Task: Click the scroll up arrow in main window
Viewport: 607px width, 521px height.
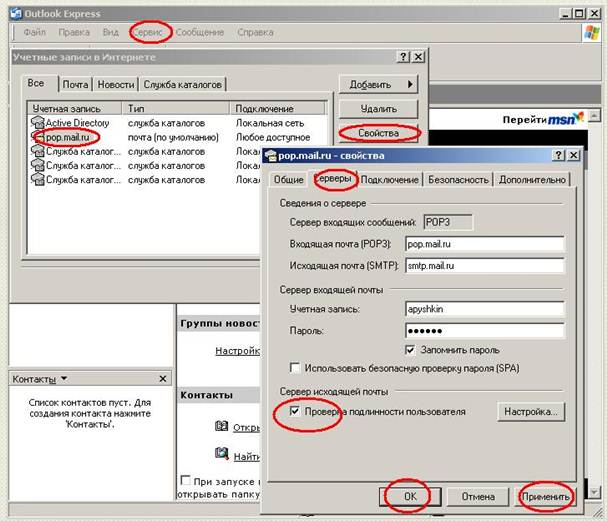Action: 594,115
